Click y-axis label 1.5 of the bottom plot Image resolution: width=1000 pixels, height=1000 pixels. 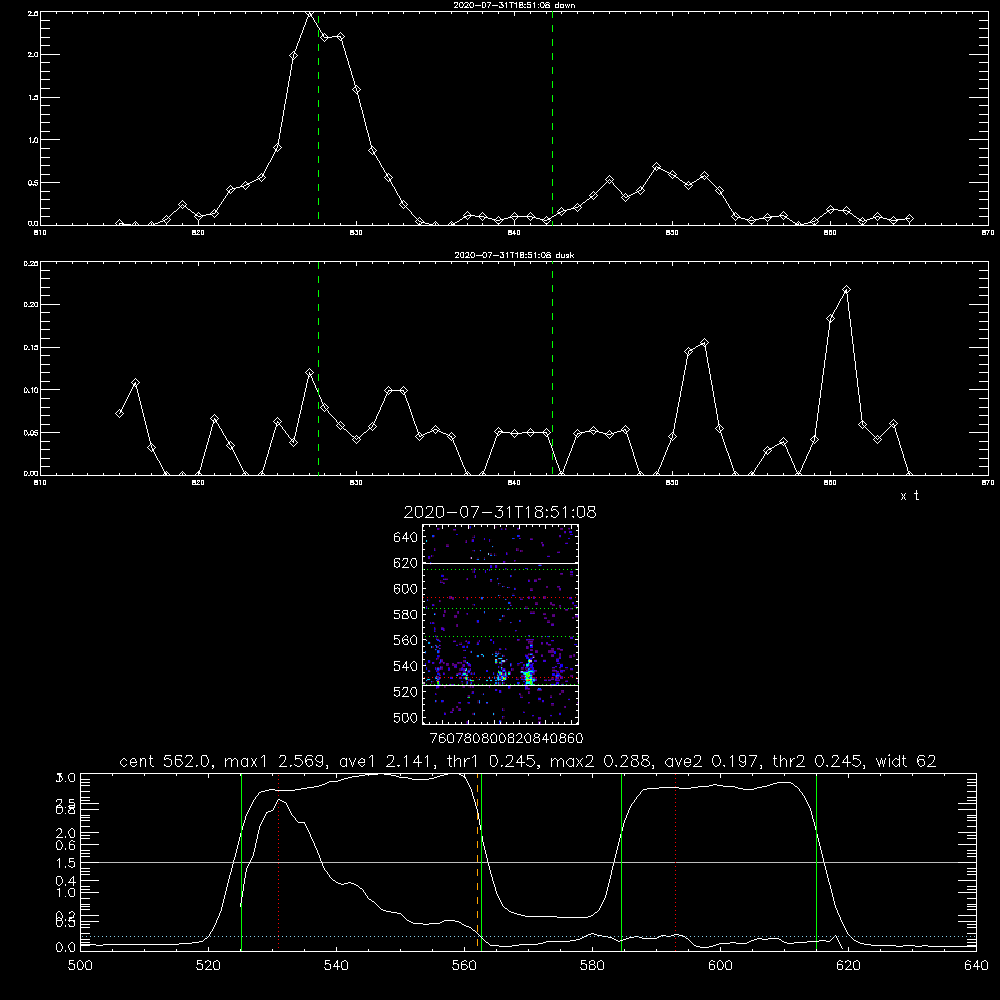click(x=67, y=862)
